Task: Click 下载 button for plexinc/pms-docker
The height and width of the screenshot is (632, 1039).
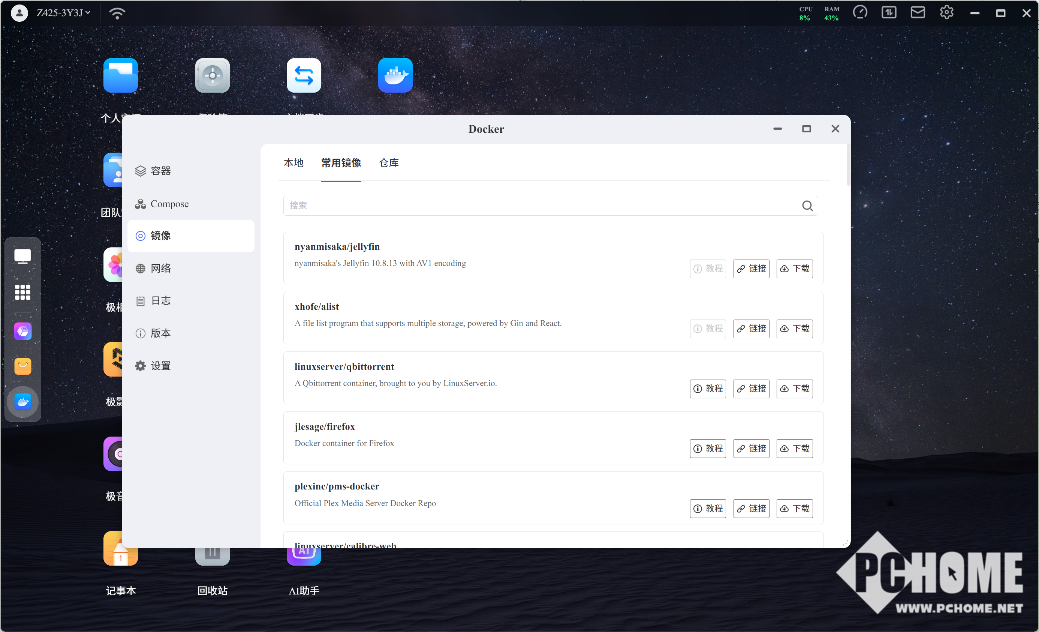Action: [x=795, y=509]
